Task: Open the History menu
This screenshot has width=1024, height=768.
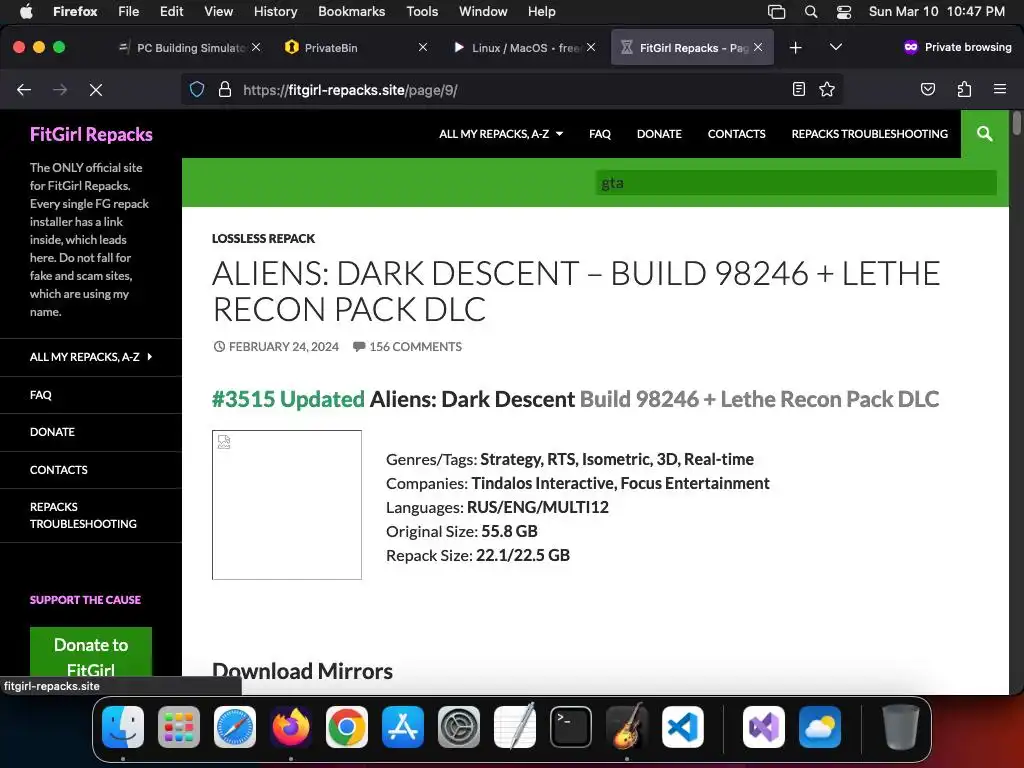Action: [x=275, y=11]
